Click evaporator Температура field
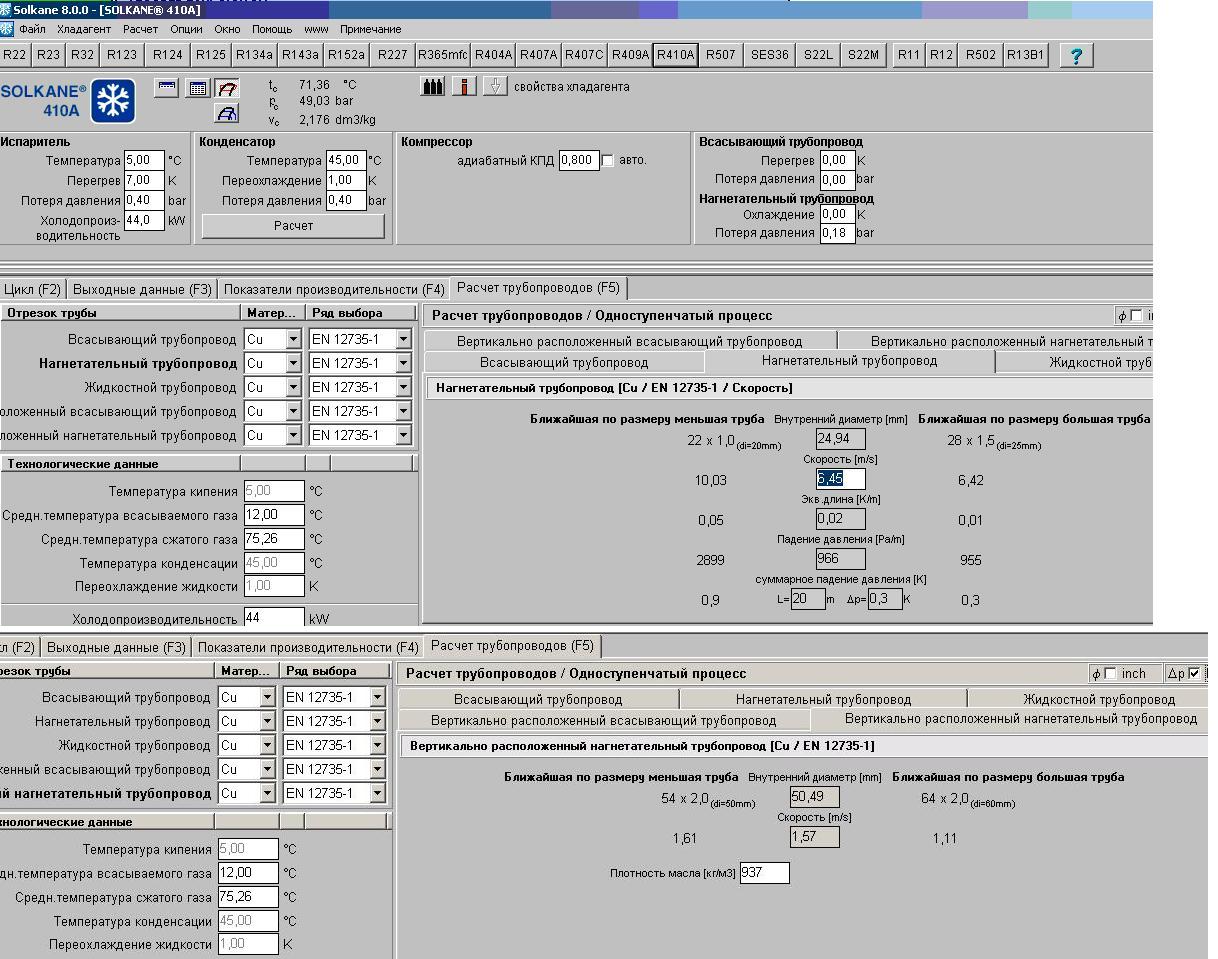This screenshot has height=959, width=1218. pos(144,160)
